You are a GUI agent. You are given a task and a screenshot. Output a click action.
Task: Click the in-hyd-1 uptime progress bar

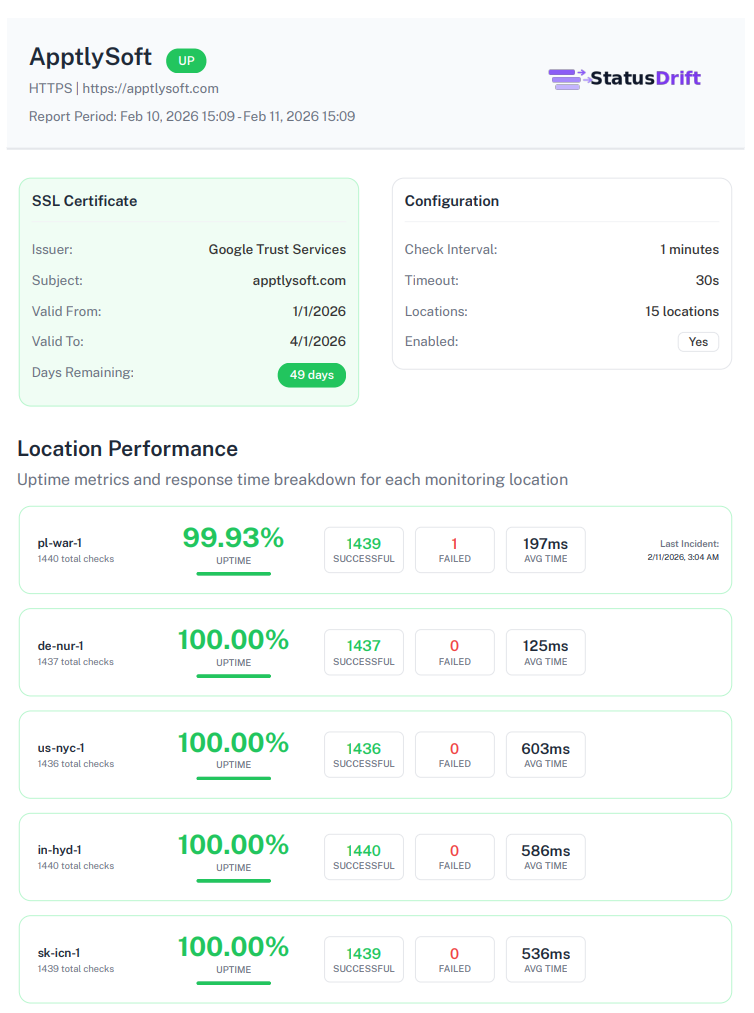(x=233, y=881)
